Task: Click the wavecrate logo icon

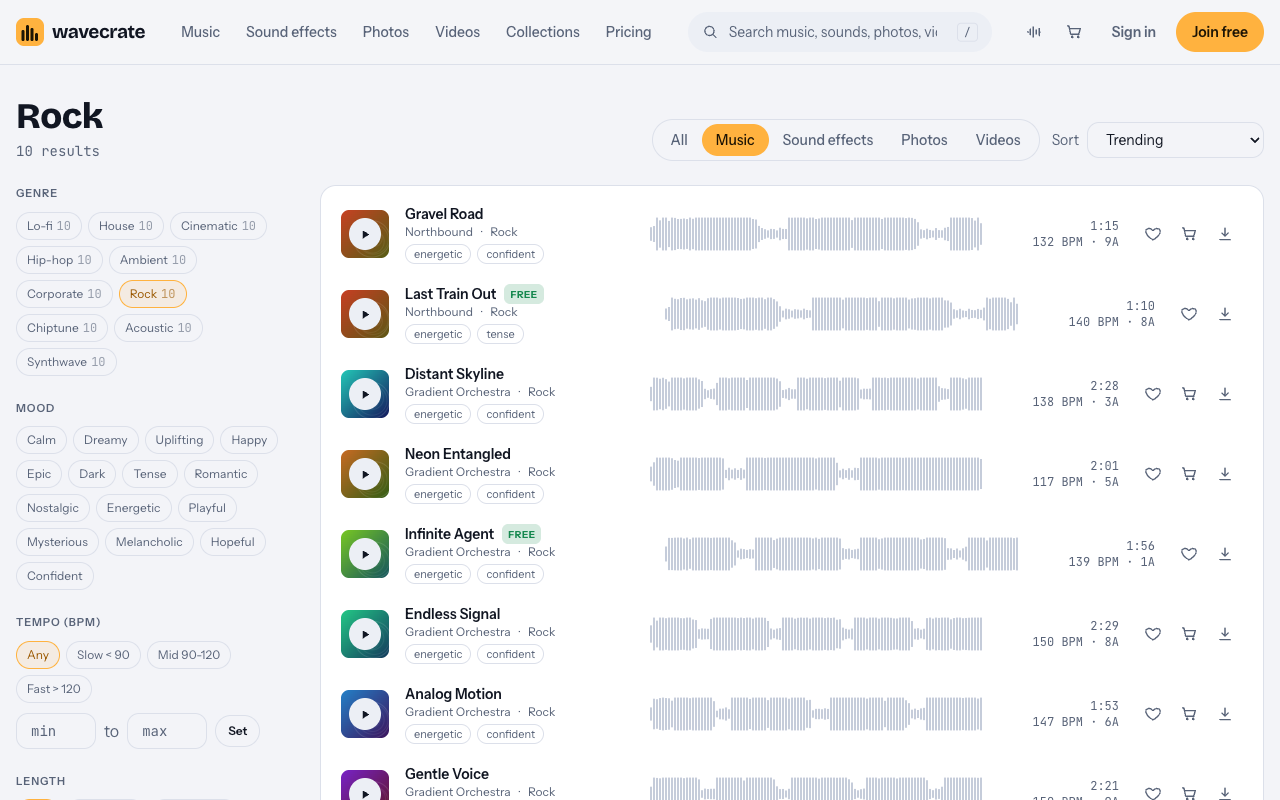Action: [30, 32]
